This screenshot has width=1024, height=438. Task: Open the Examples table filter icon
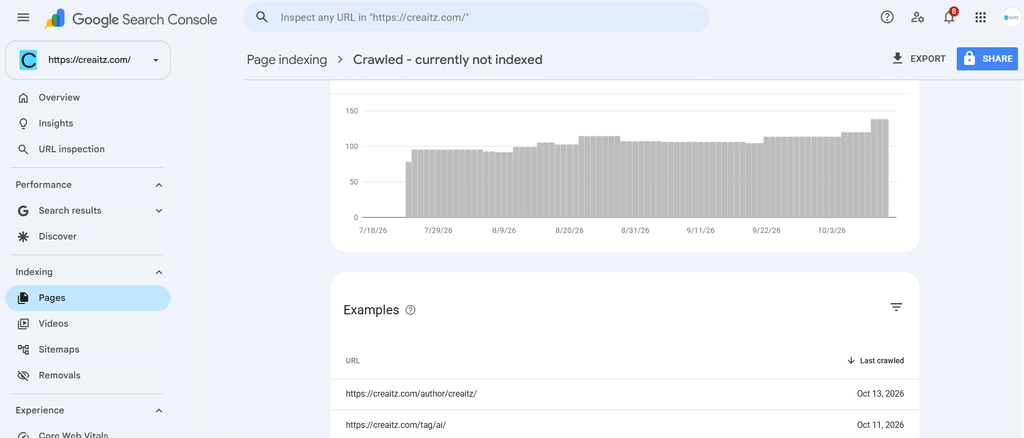(896, 307)
